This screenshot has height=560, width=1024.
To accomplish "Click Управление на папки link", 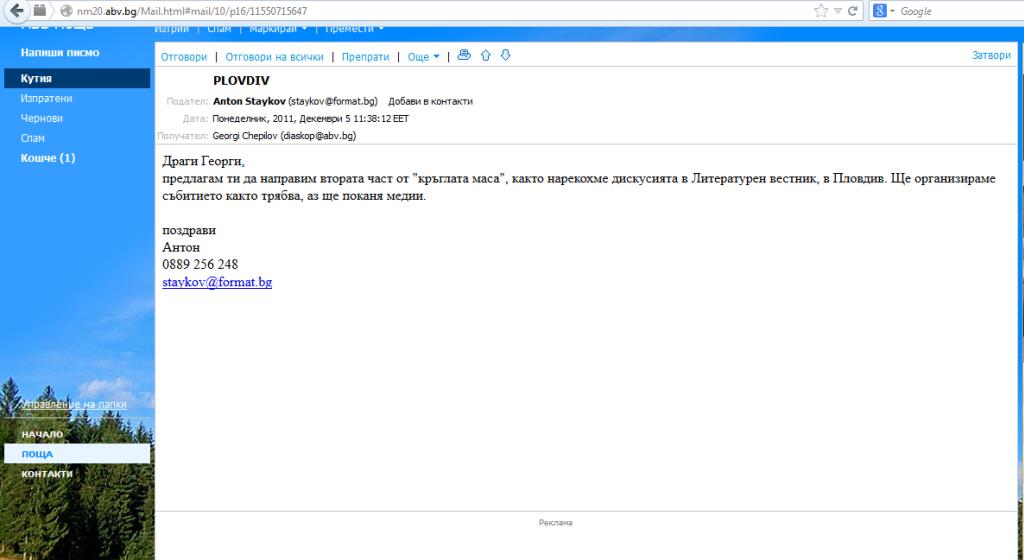I will click(74, 405).
